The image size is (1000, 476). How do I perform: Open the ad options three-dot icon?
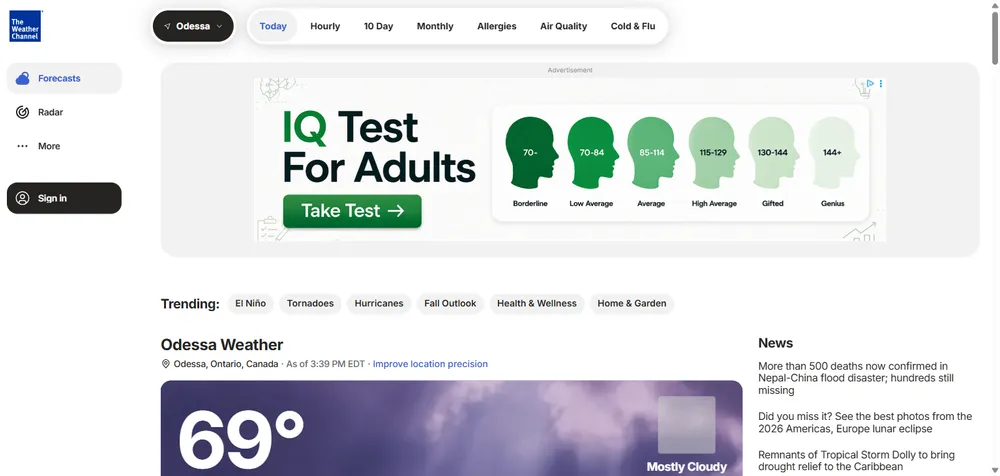coord(881,84)
